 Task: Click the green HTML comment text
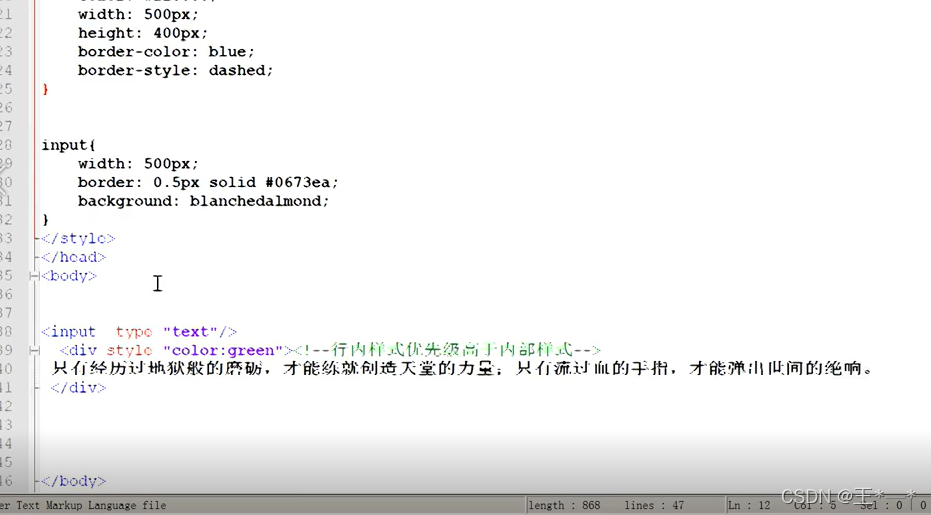[x=447, y=349]
